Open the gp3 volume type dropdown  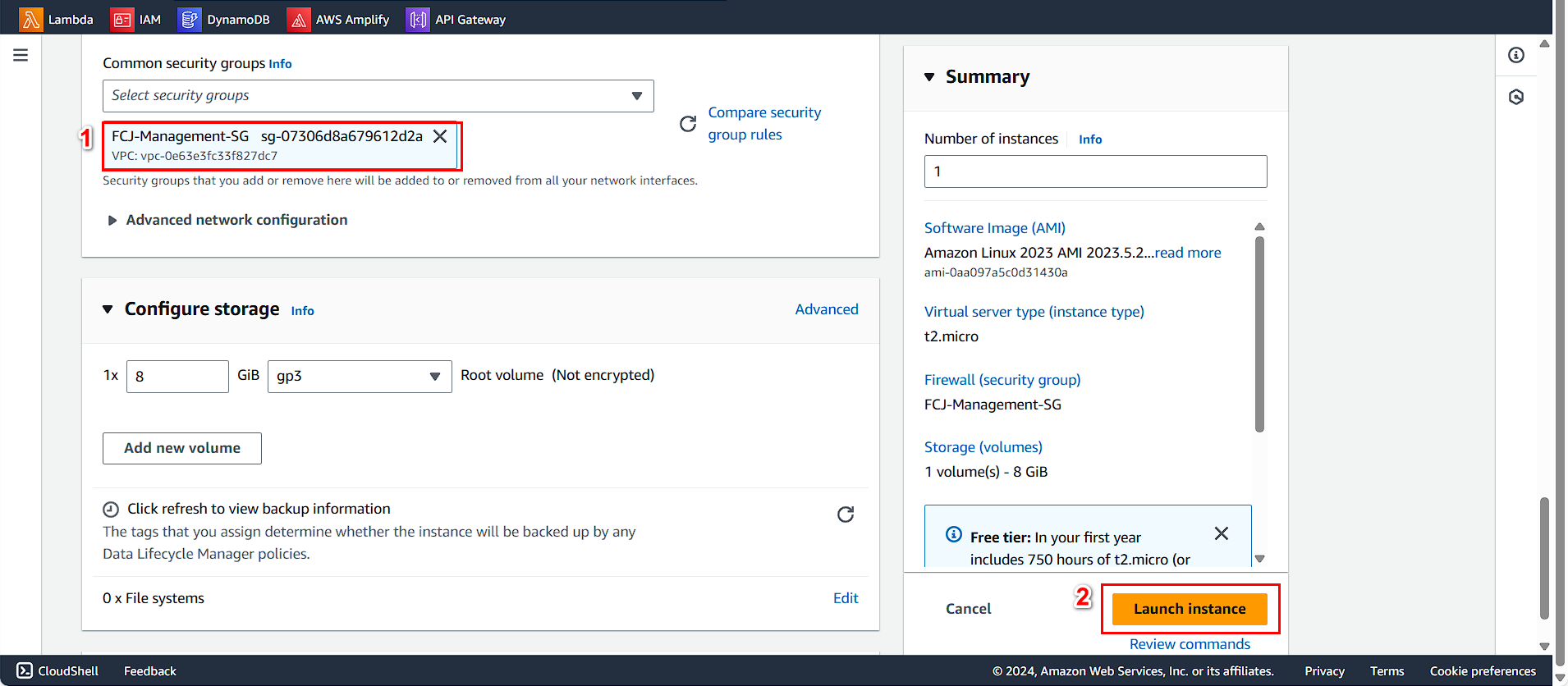click(360, 377)
